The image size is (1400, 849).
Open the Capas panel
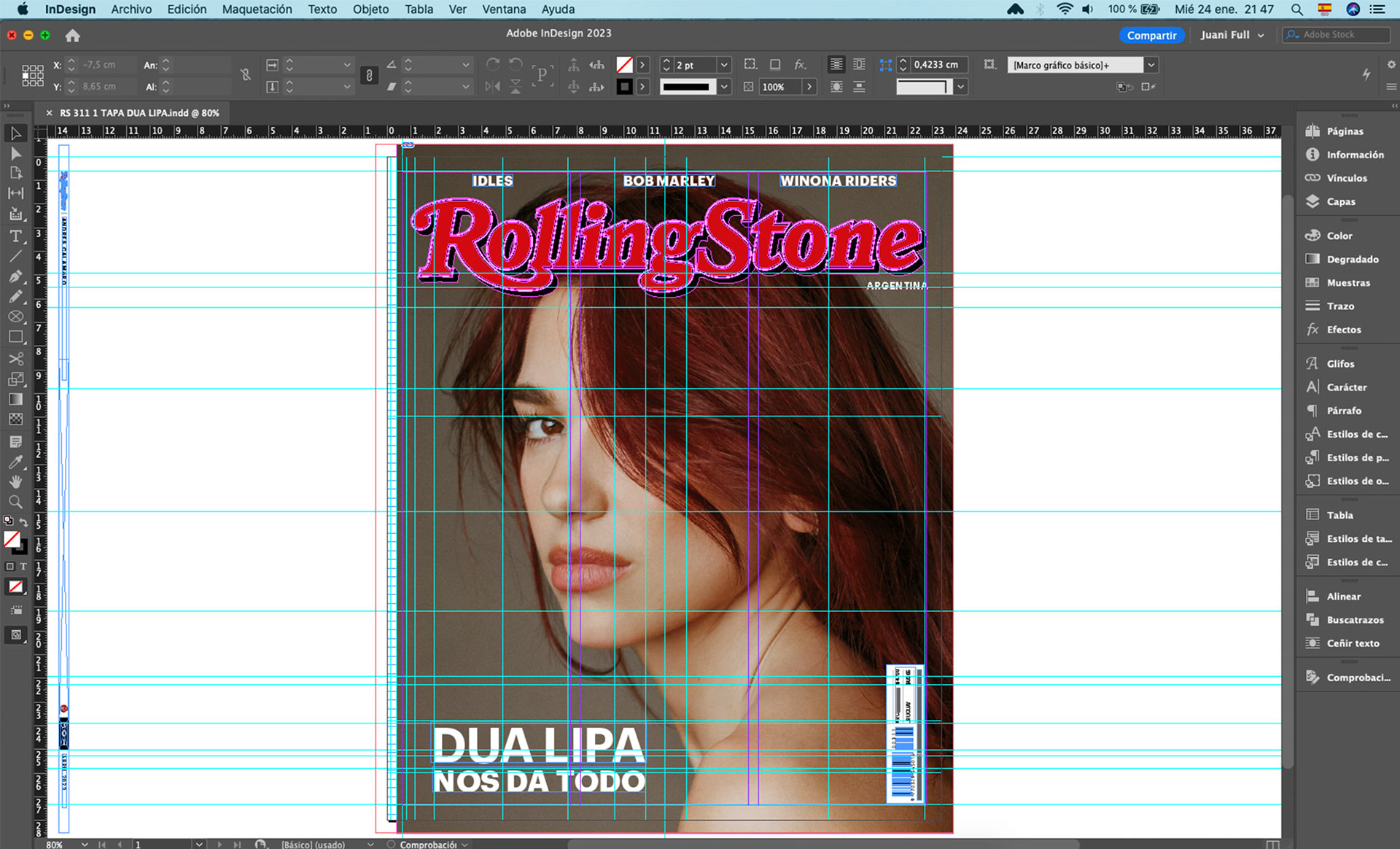pos(1340,201)
